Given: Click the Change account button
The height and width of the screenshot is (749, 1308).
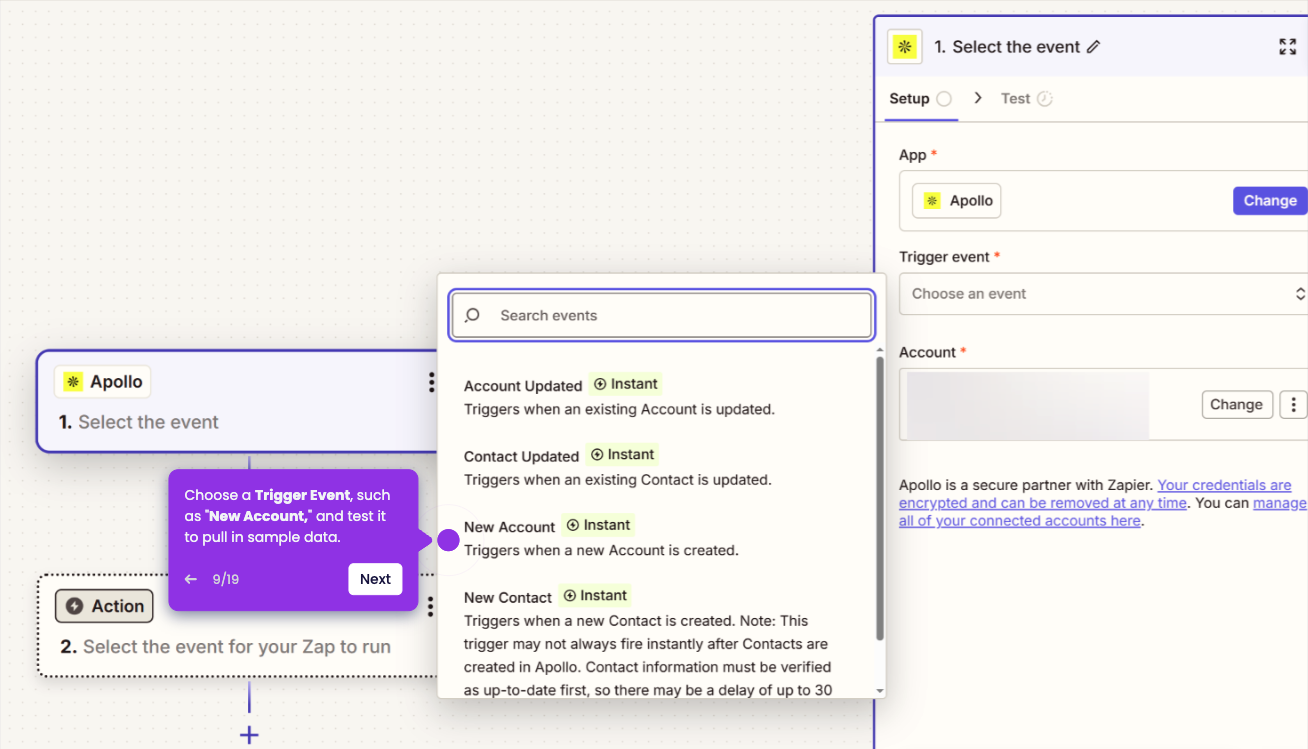Looking at the screenshot, I should 1237,404.
